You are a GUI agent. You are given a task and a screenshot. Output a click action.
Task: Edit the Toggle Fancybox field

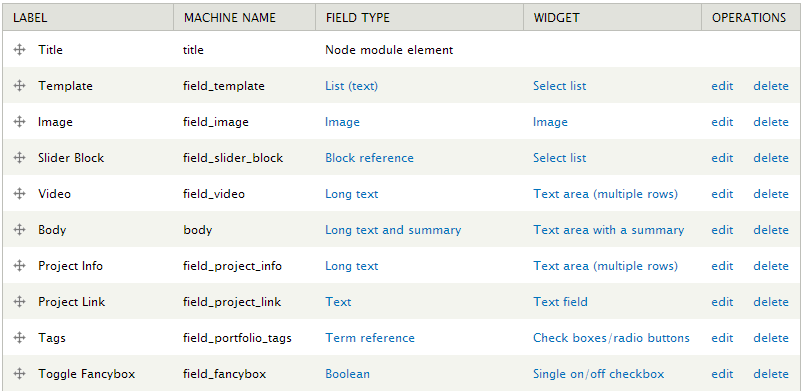pyautogui.click(x=722, y=374)
